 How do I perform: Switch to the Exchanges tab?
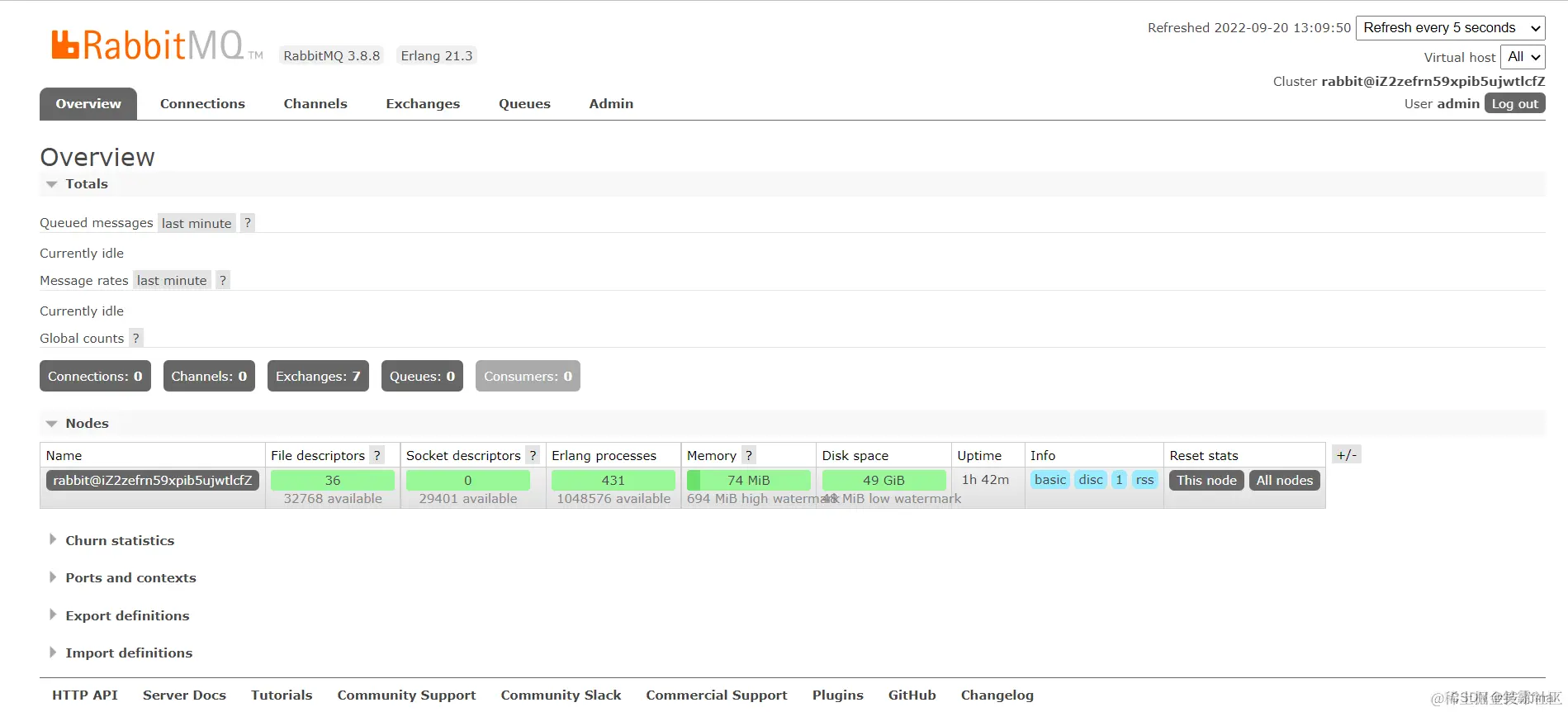pyautogui.click(x=423, y=104)
